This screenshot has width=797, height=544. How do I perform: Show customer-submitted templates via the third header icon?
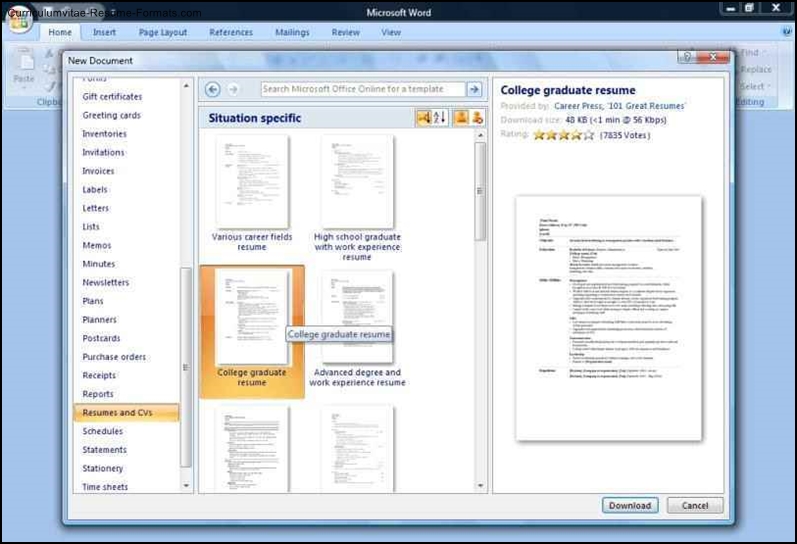pos(461,118)
